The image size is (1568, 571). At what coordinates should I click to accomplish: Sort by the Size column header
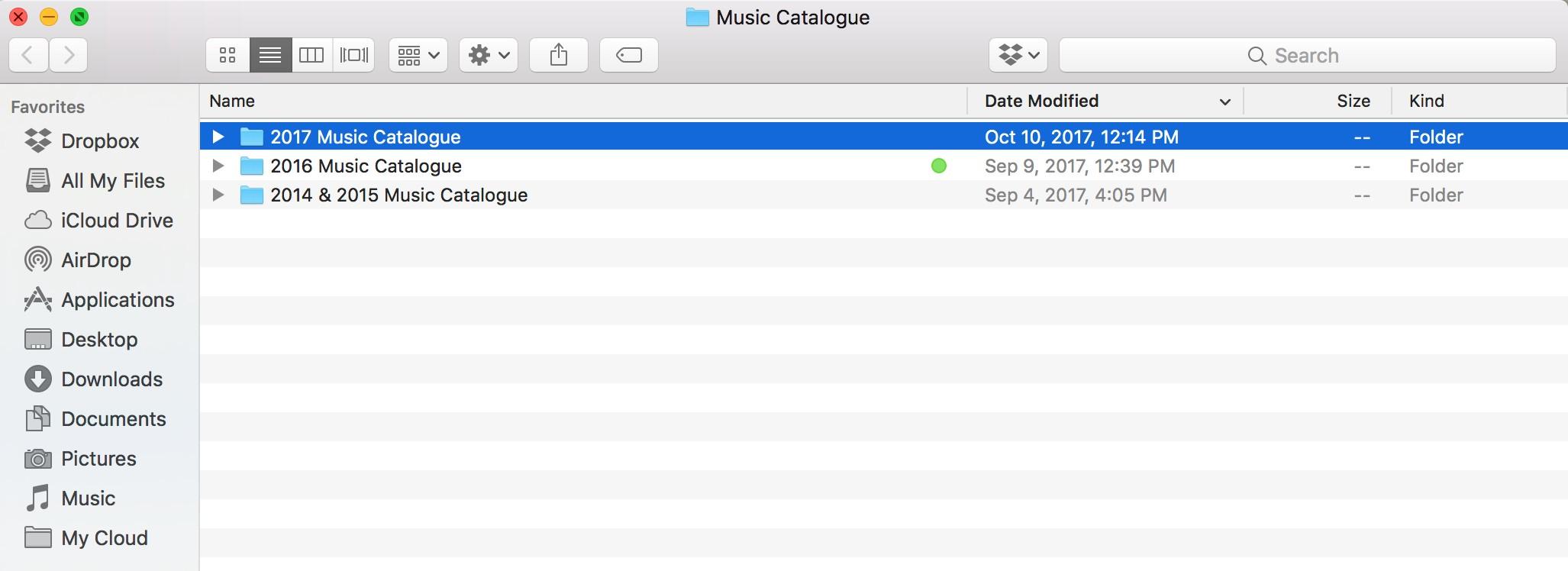point(1353,101)
